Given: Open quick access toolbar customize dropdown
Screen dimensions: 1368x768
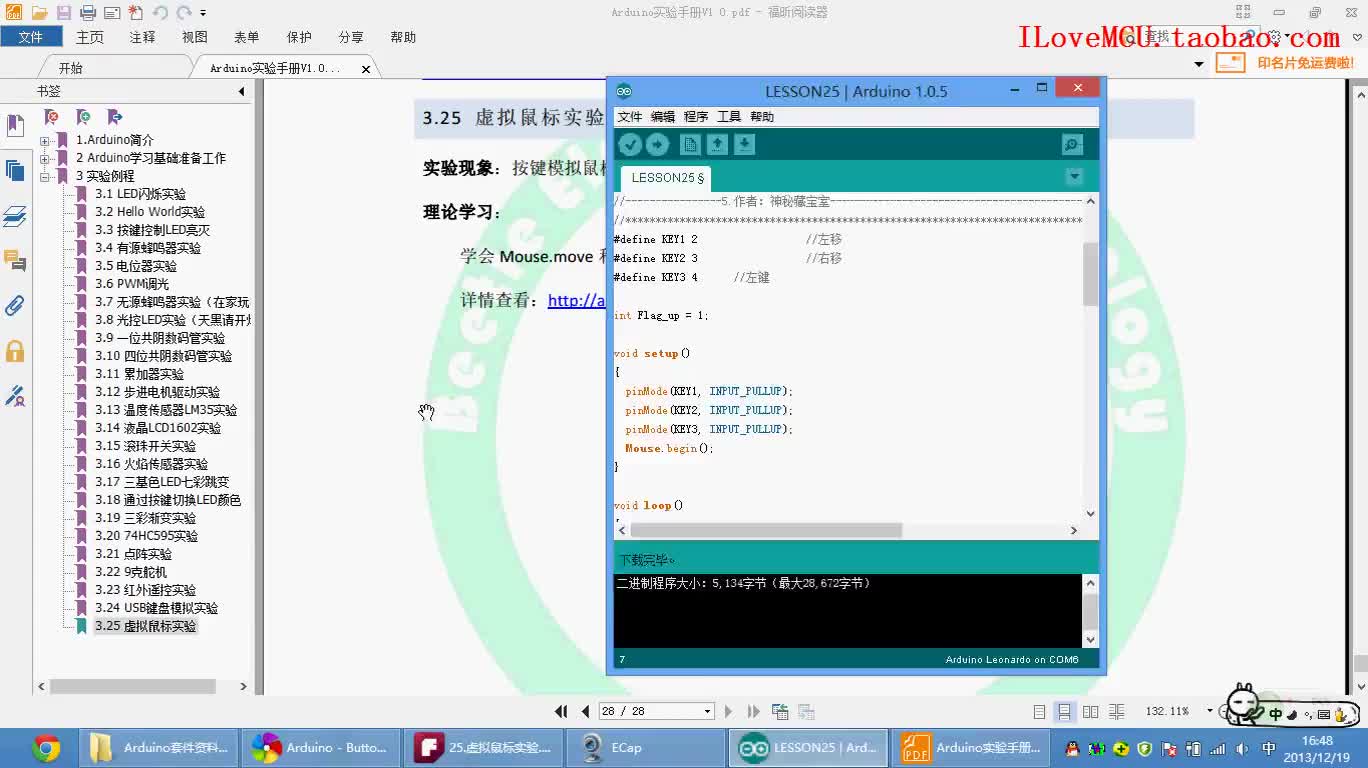Looking at the screenshot, I should (x=203, y=13).
